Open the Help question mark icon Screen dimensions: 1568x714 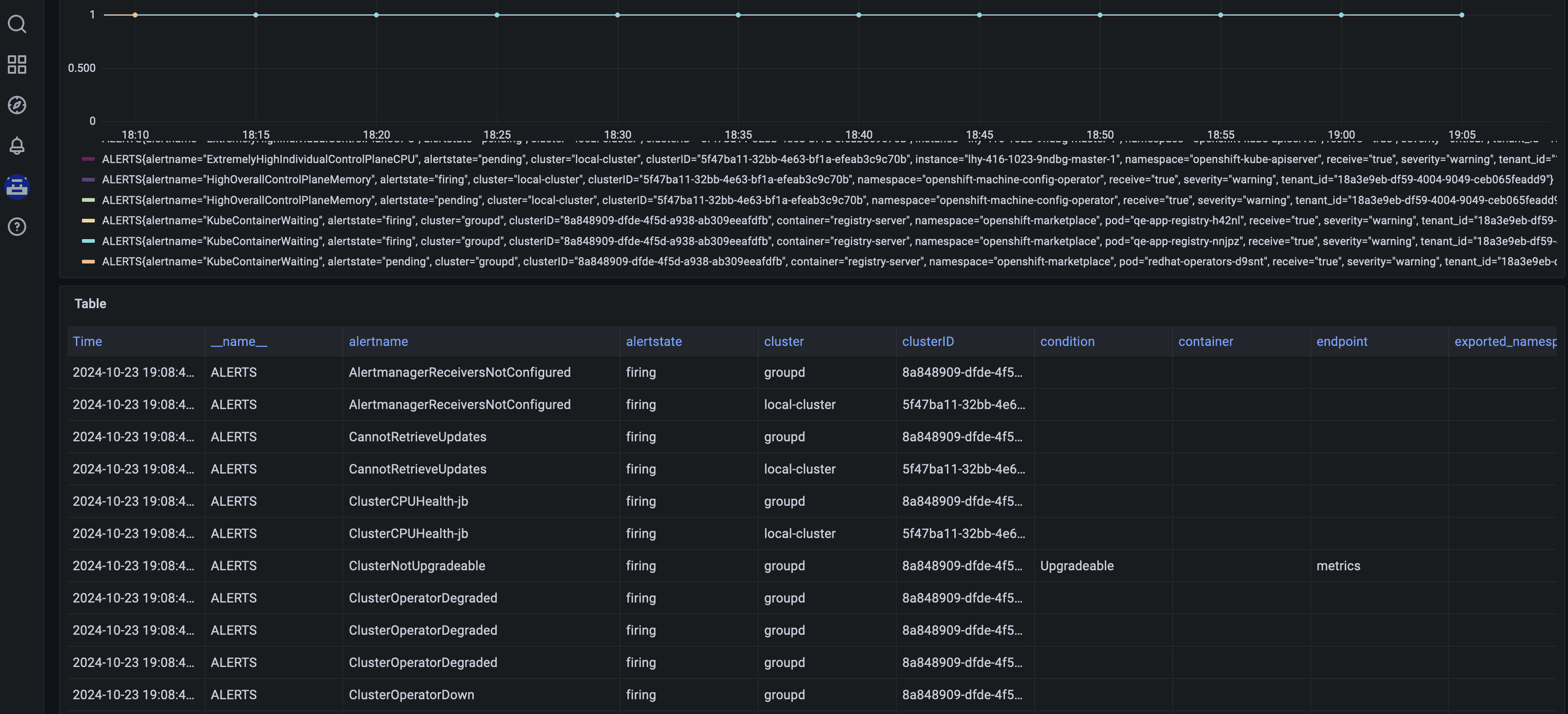[17, 227]
